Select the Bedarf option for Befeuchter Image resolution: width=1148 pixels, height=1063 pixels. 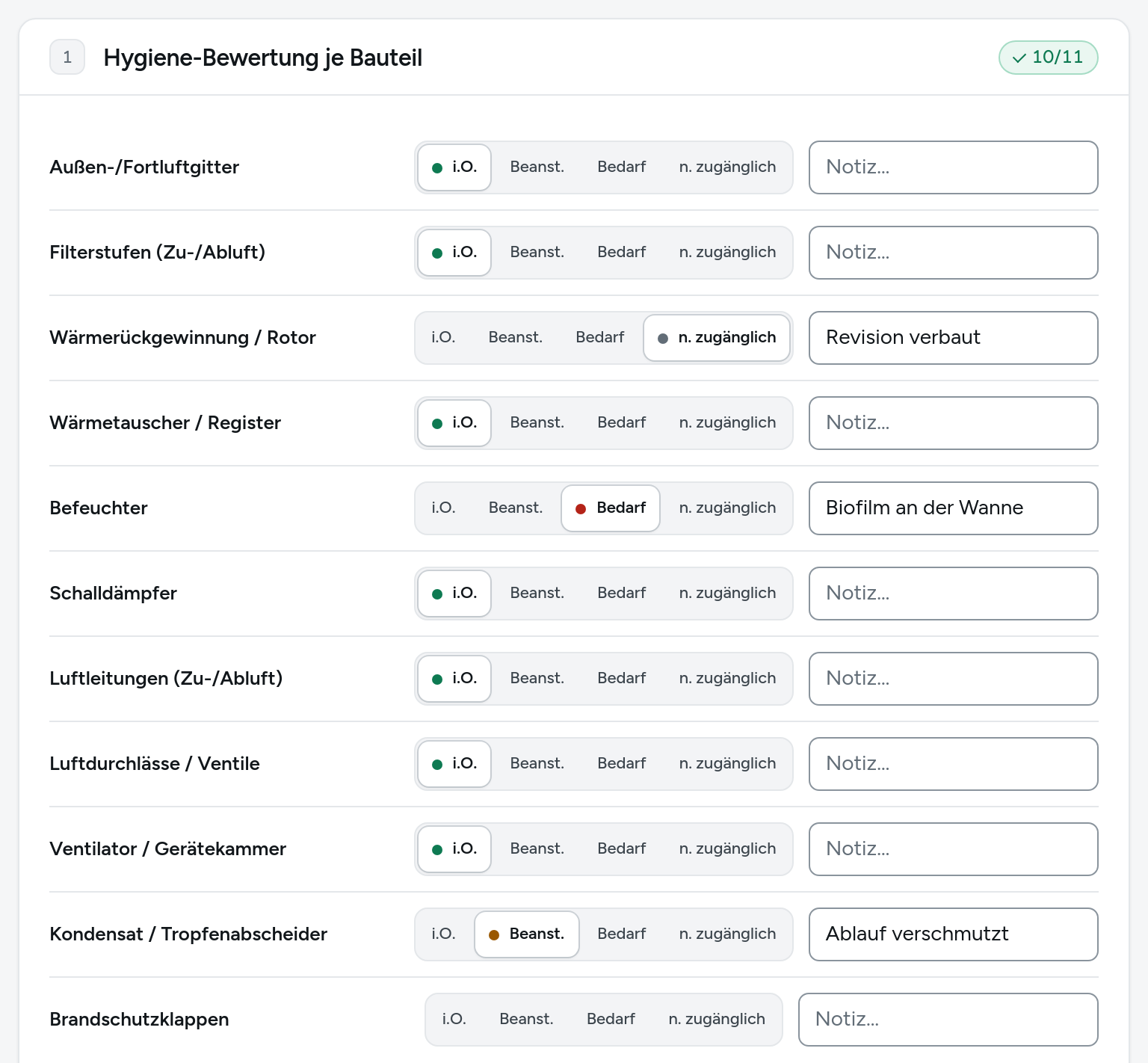coord(611,508)
